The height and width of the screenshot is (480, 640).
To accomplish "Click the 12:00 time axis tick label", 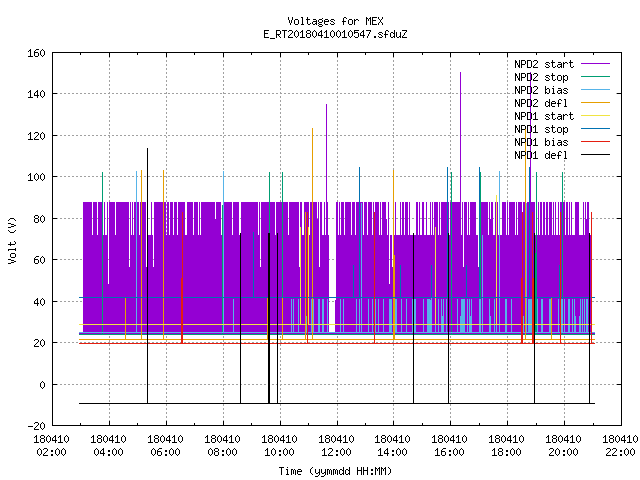I will click(336, 452).
